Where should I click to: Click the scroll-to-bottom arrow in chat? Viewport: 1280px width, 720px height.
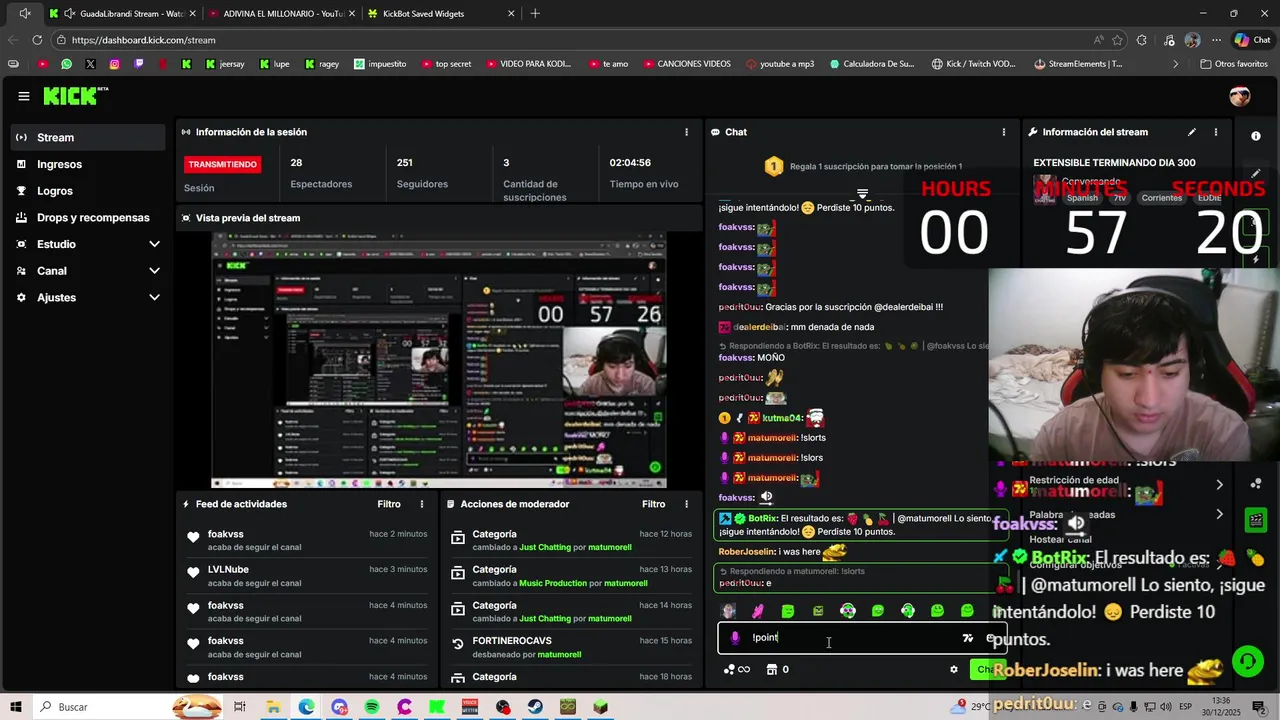863,194
